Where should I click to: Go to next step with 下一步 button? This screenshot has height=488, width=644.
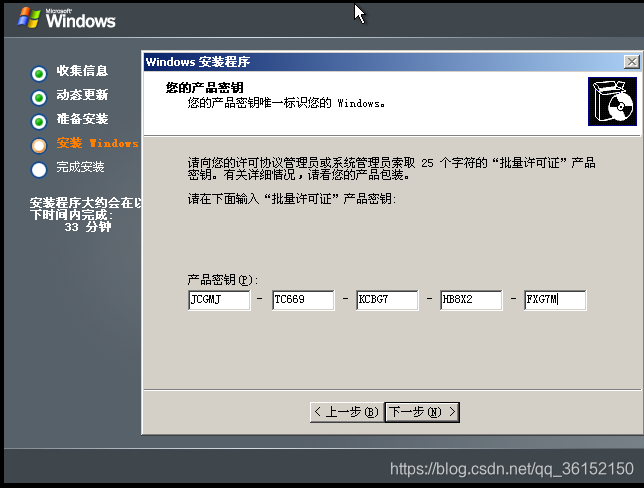point(422,412)
